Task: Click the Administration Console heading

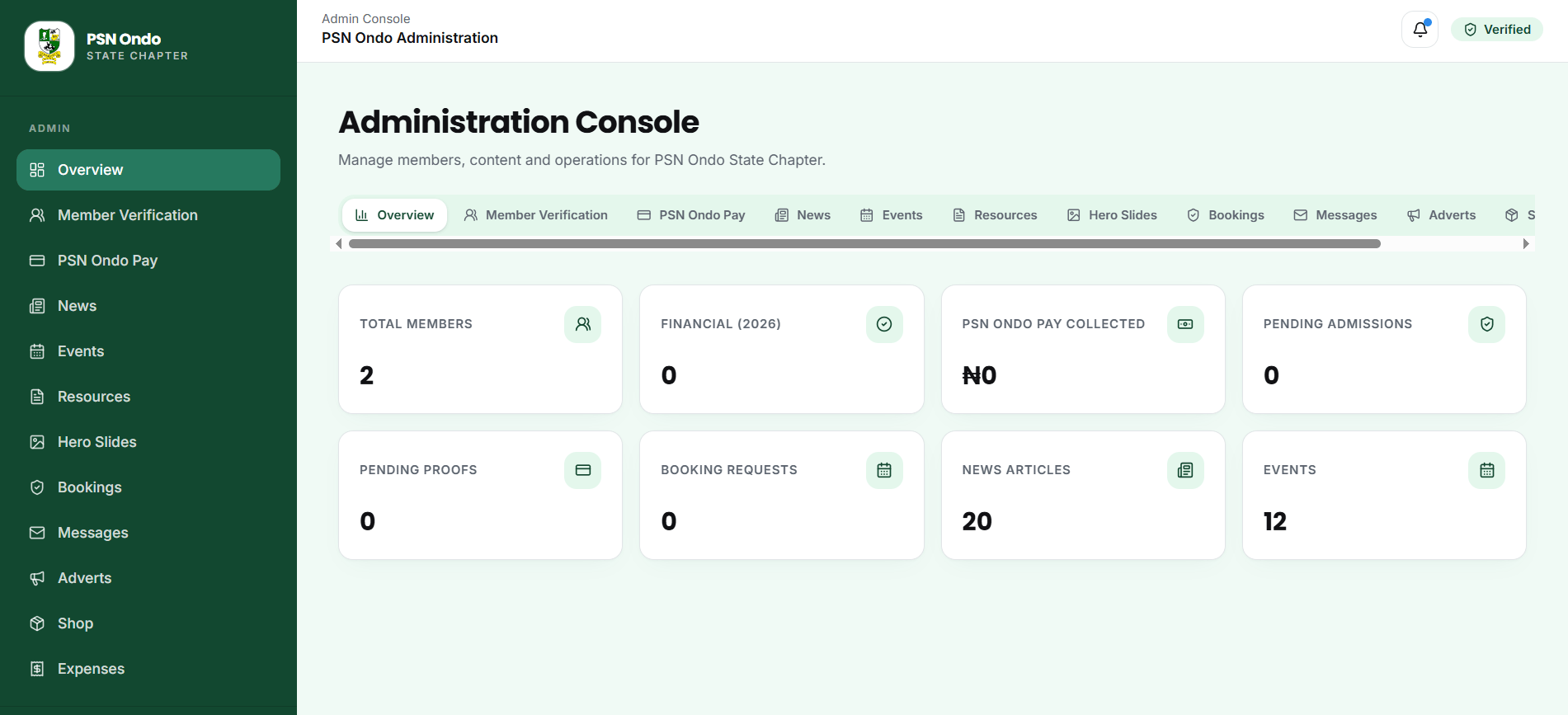Action: (519, 122)
